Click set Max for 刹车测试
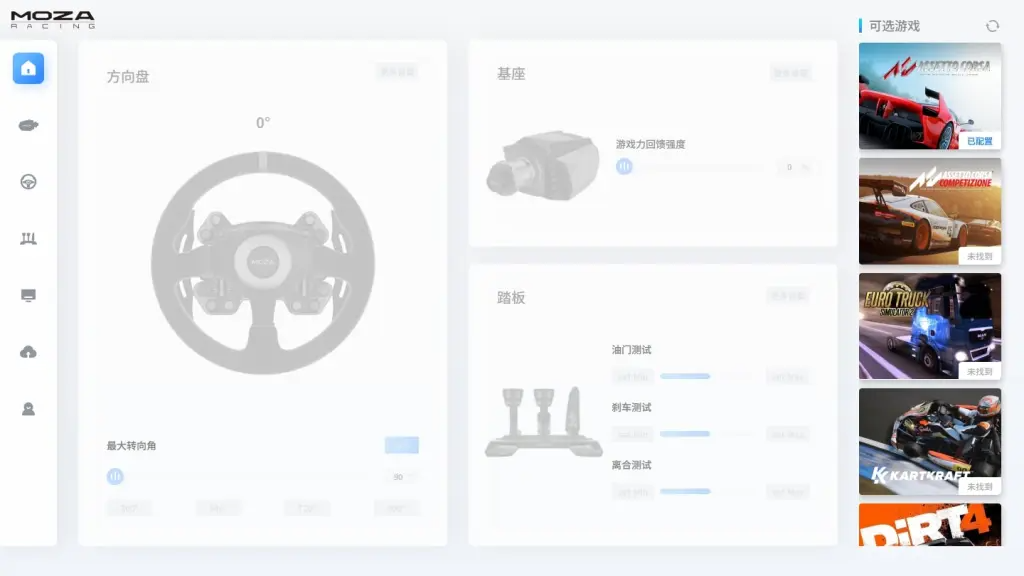This screenshot has width=1024, height=576. pyautogui.click(x=788, y=434)
